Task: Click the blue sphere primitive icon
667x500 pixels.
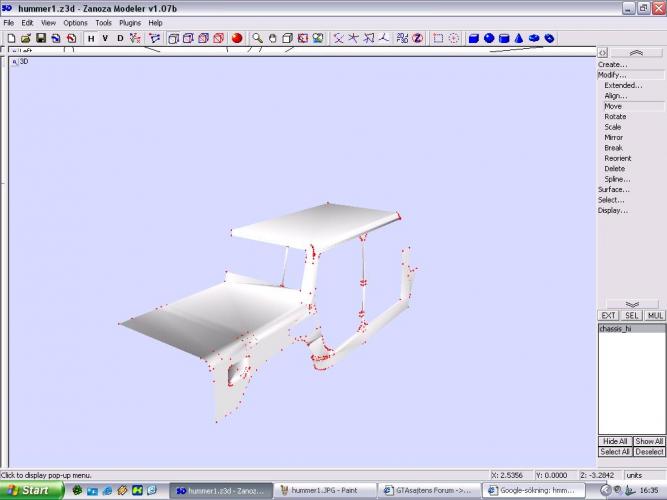Action: tap(489, 38)
